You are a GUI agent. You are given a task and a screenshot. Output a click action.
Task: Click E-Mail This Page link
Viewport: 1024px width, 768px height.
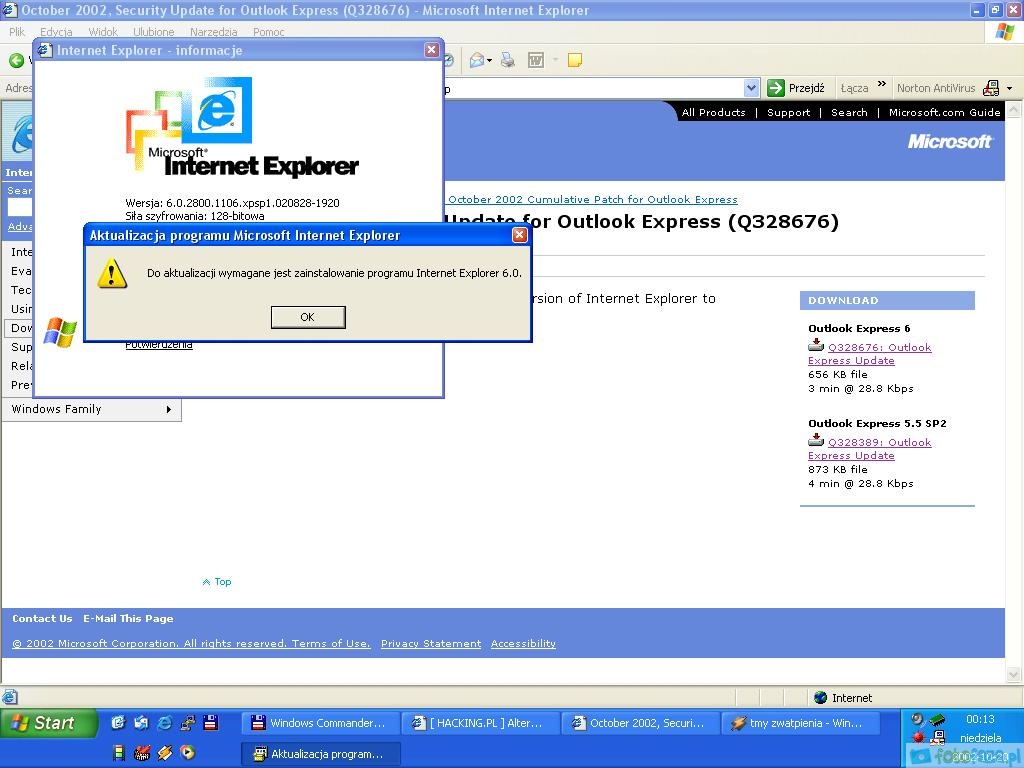(128, 618)
